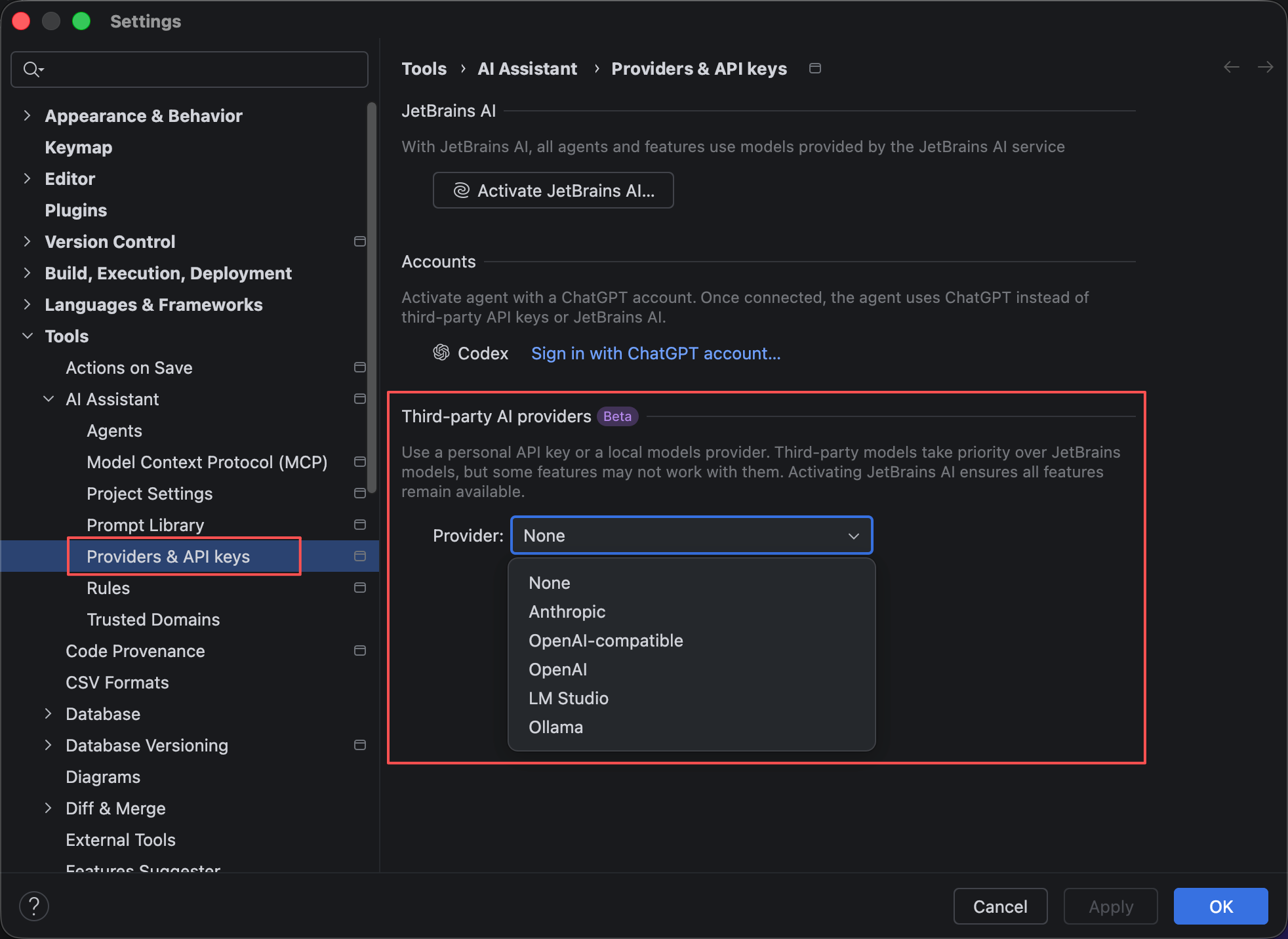Image resolution: width=1288 pixels, height=939 pixels.
Task: Open Sign in with ChatGPT account link
Action: click(x=655, y=353)
